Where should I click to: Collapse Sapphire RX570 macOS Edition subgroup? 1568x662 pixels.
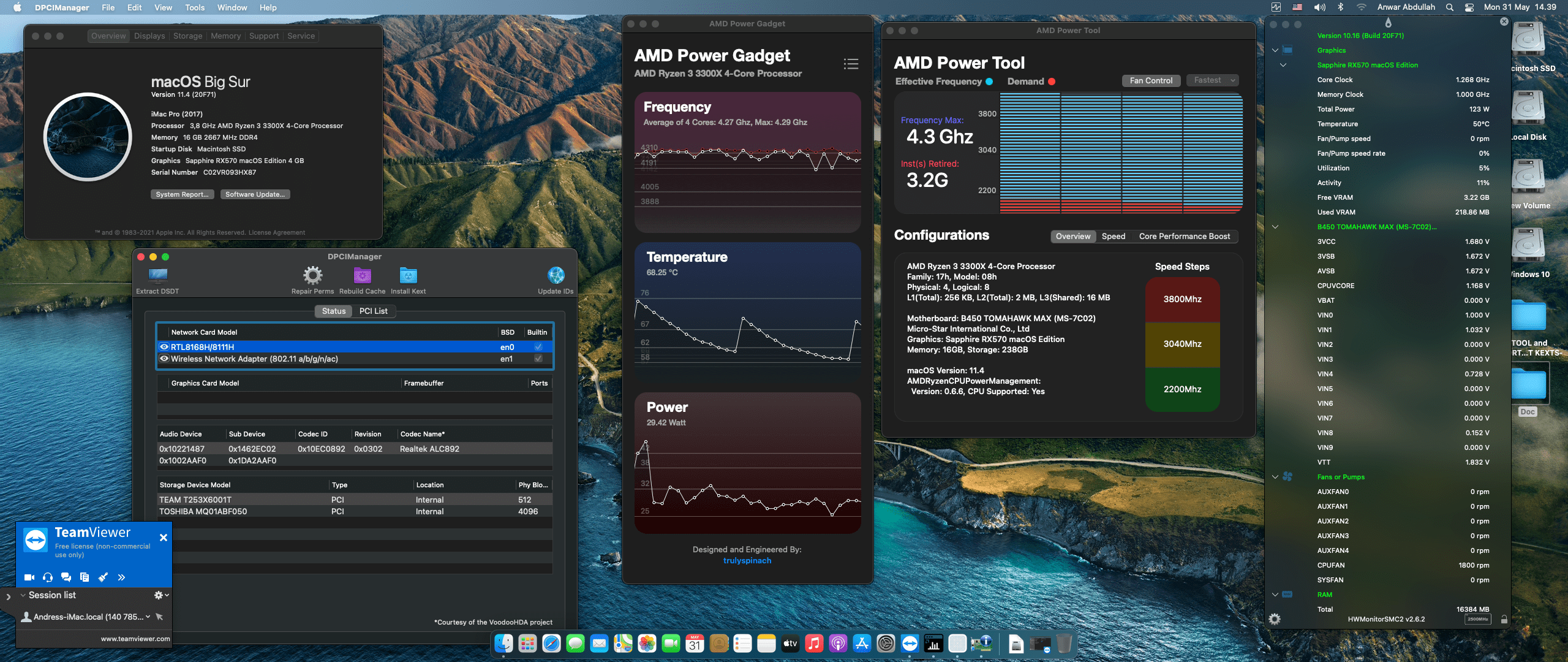click(1283, 65)
